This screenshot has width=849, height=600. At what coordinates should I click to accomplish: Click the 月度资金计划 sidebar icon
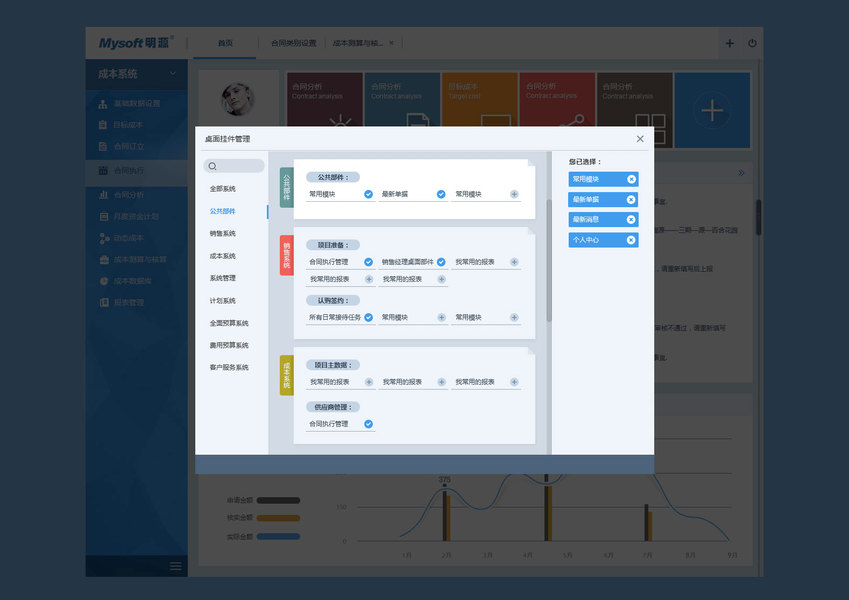[x=104, y=217]
